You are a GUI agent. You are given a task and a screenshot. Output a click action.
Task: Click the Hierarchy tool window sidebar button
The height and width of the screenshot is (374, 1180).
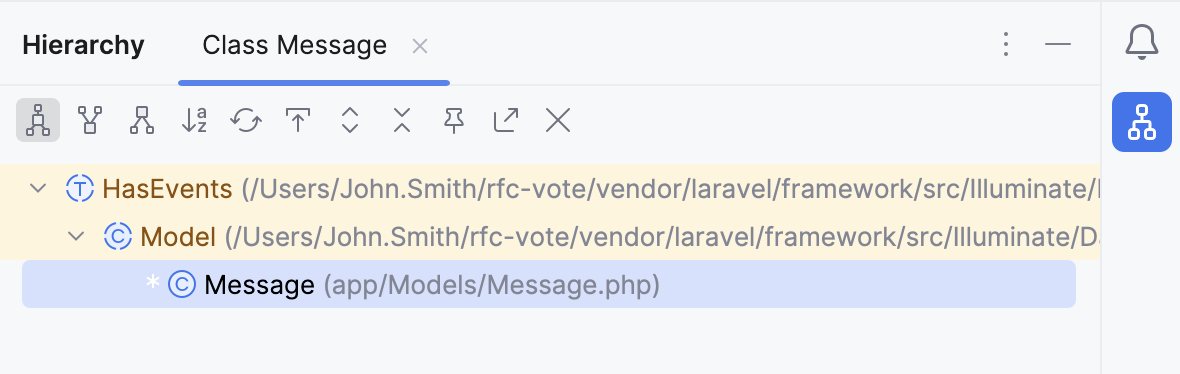coord(1142,122)
